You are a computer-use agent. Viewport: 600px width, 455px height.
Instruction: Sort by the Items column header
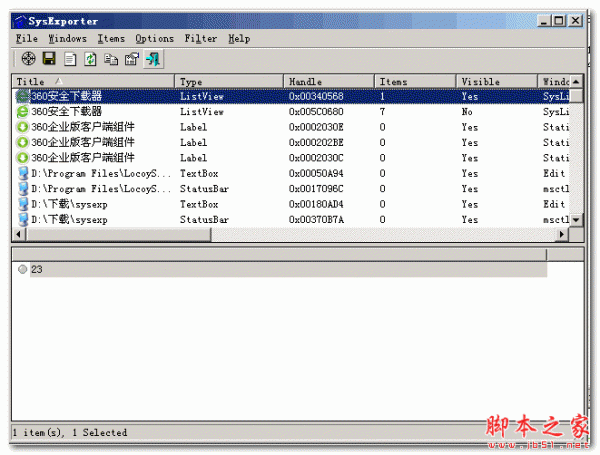point(415,82)
